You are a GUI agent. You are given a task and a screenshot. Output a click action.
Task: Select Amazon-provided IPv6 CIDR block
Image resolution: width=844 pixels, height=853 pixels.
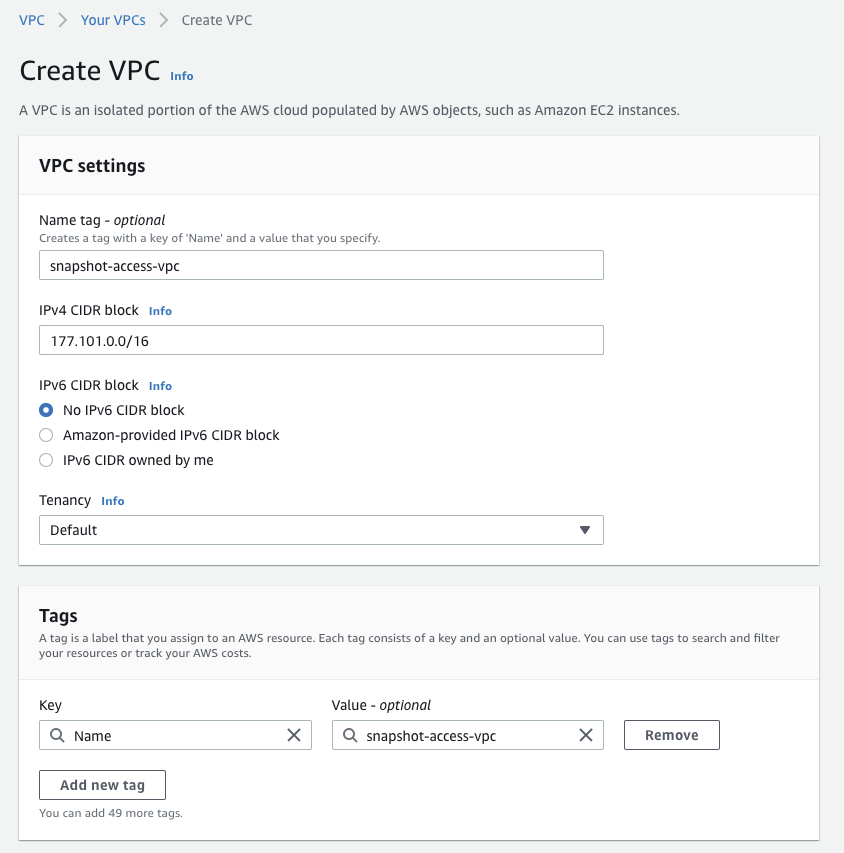44,435
